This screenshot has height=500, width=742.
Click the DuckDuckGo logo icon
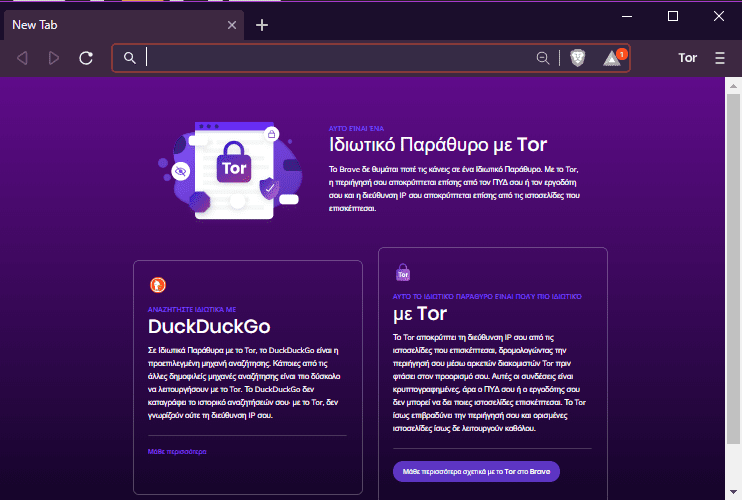click(x=158, y=285)
